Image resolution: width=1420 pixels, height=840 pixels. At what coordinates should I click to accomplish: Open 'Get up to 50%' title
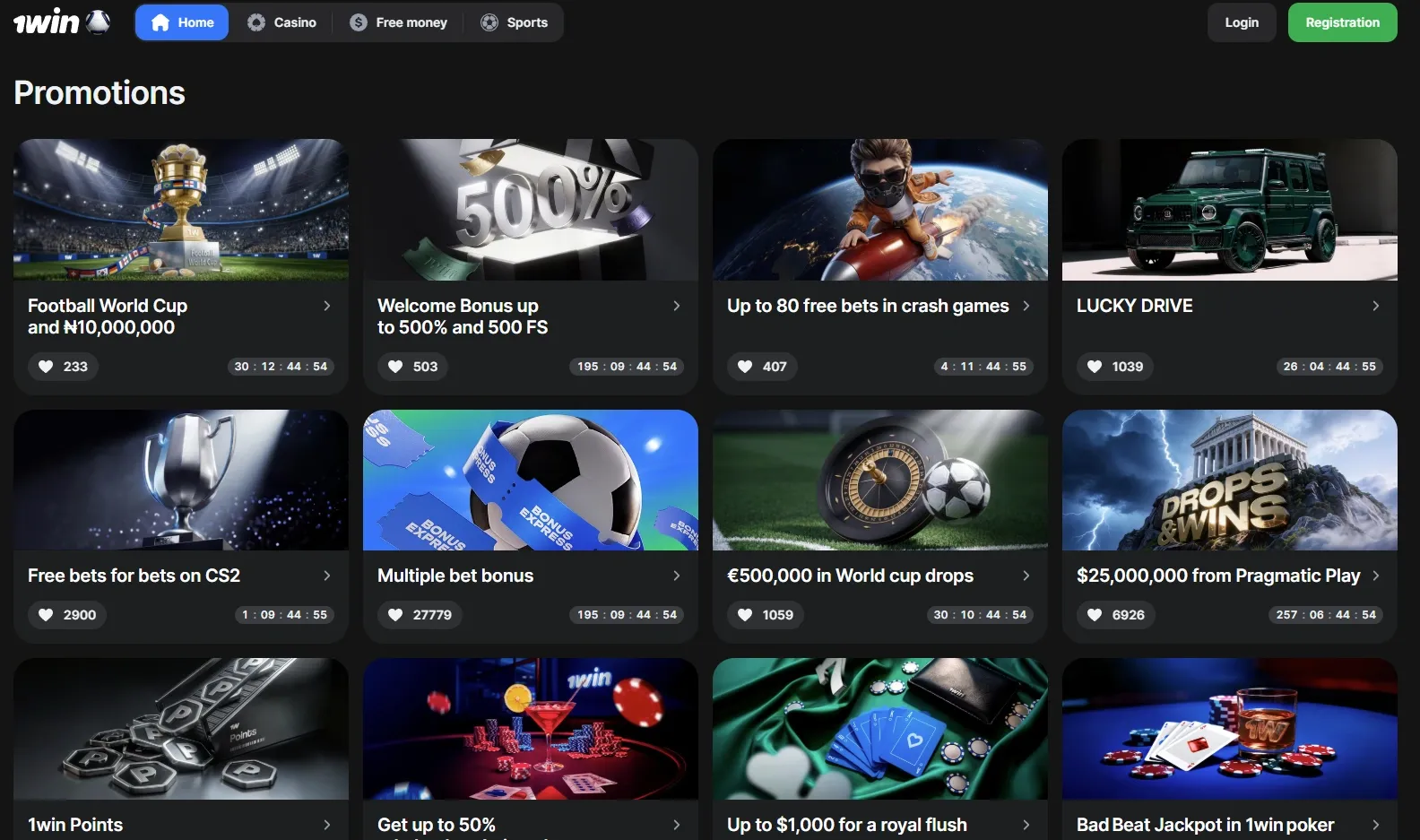437,825
